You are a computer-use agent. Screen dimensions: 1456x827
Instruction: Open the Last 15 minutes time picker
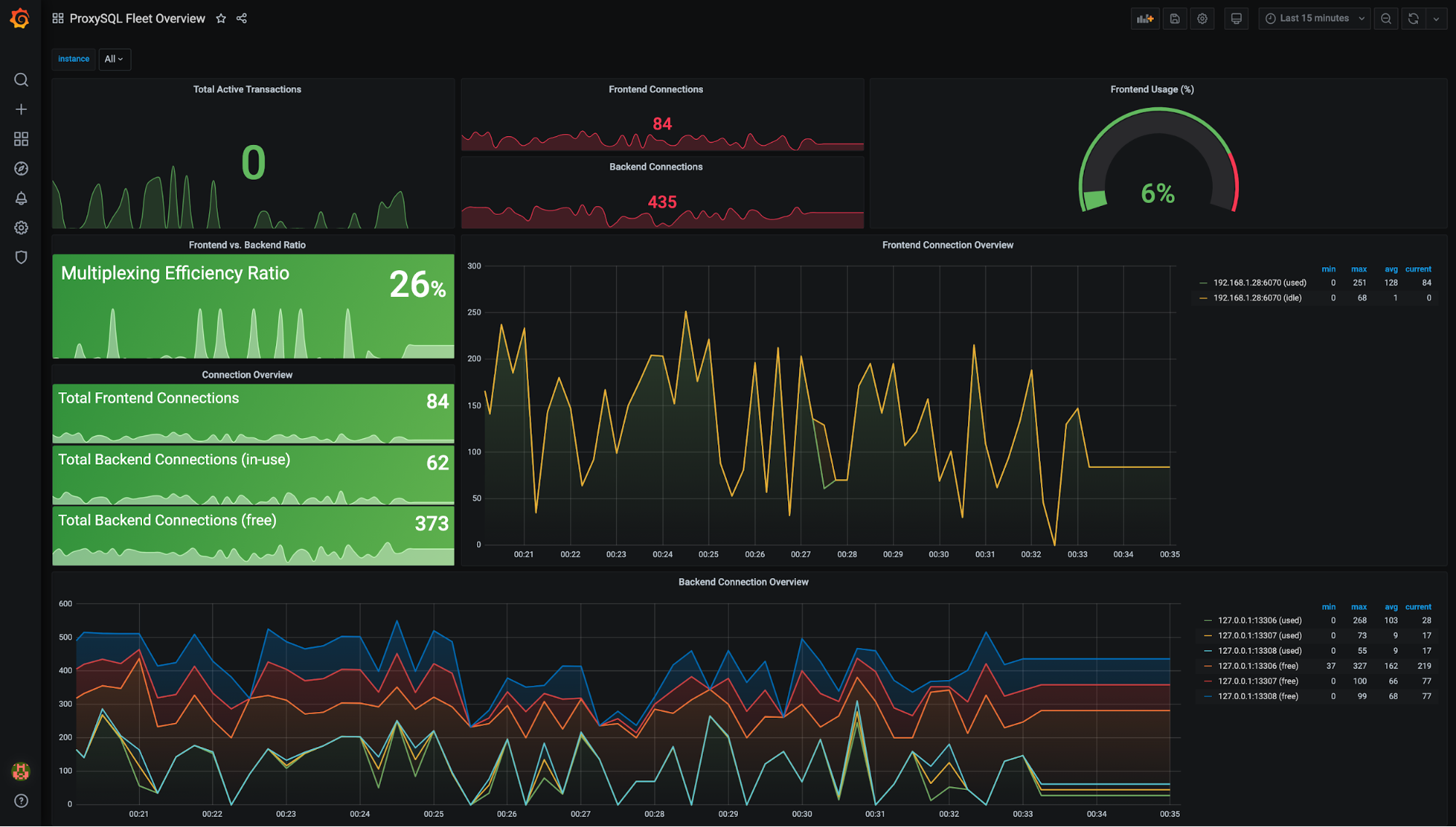(x=1315, y=19)
